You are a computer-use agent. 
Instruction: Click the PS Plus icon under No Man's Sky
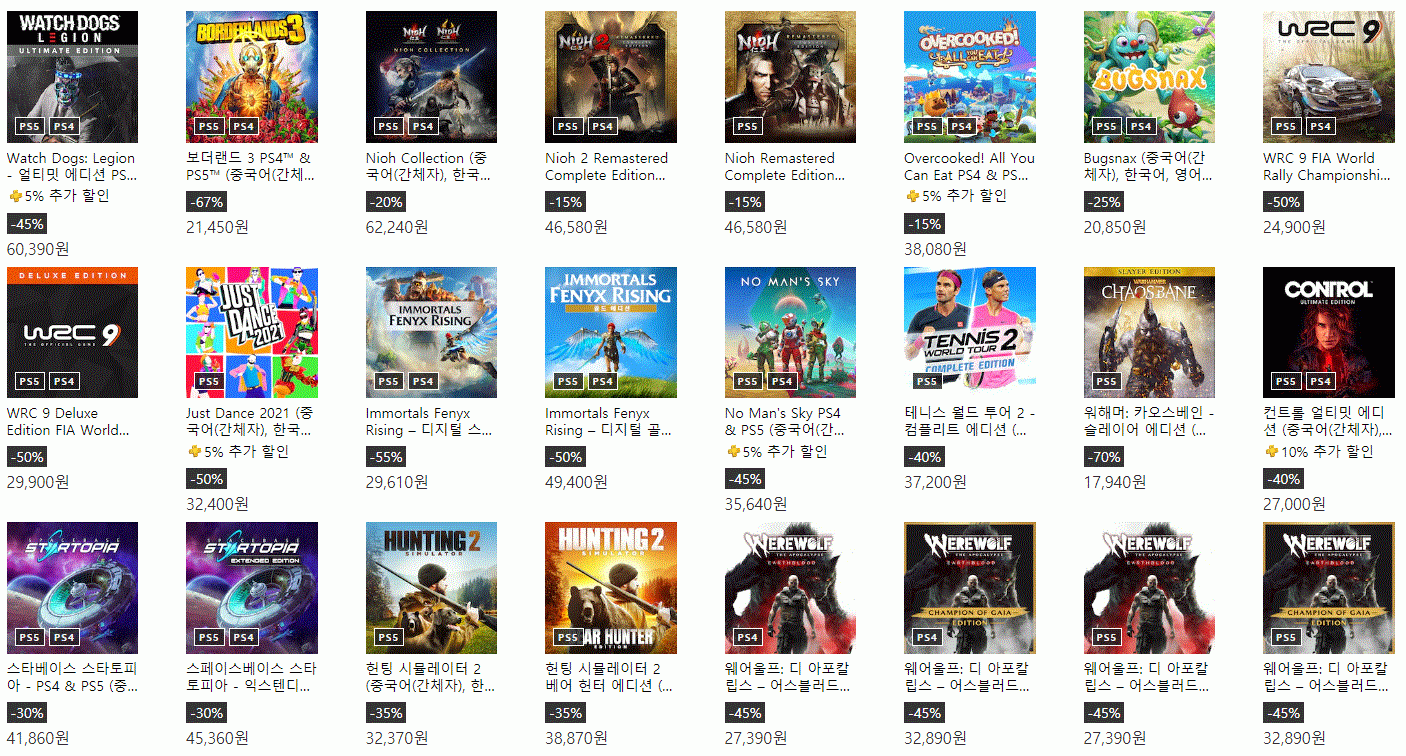click(732, 451)
